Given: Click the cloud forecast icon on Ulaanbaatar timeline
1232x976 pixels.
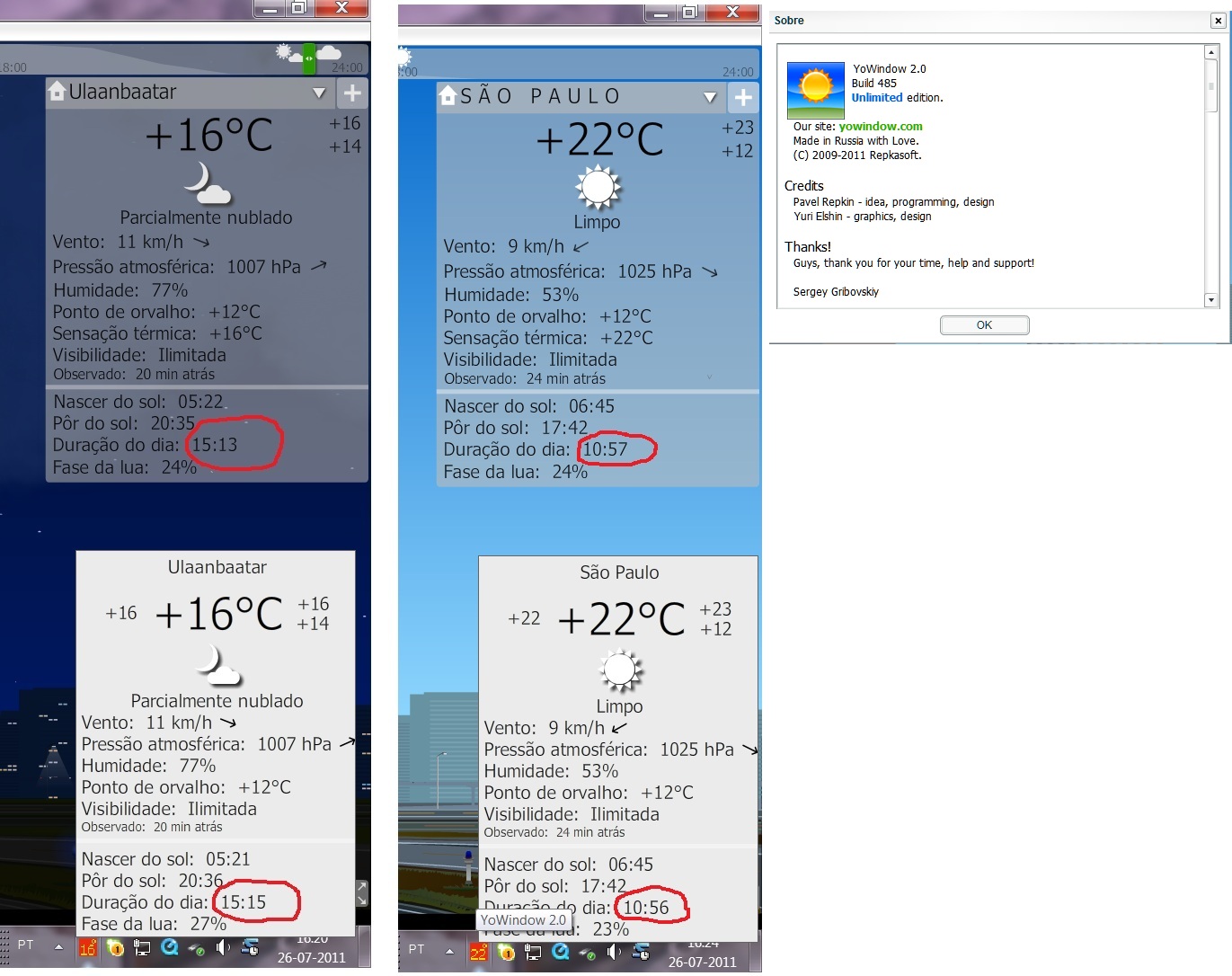Looking at the screenshot, I should tap(329, 53).
